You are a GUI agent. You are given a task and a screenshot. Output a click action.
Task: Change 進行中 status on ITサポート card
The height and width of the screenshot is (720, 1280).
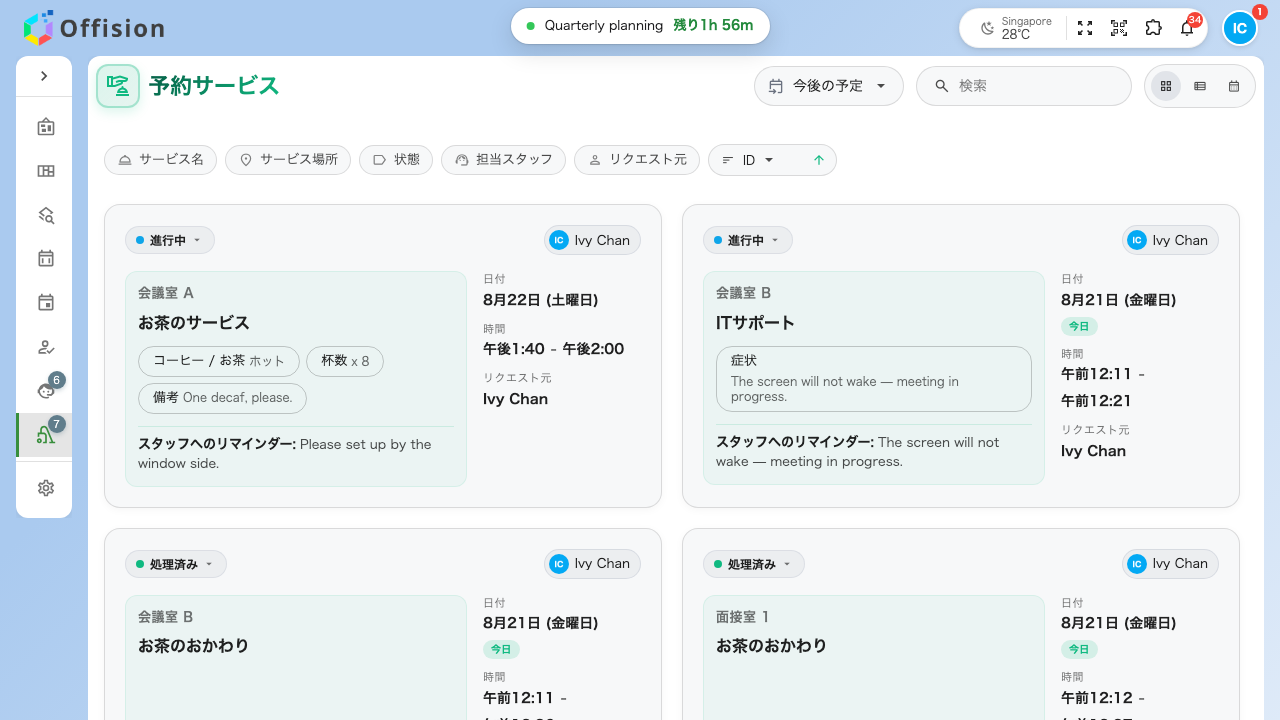point(748,240)
